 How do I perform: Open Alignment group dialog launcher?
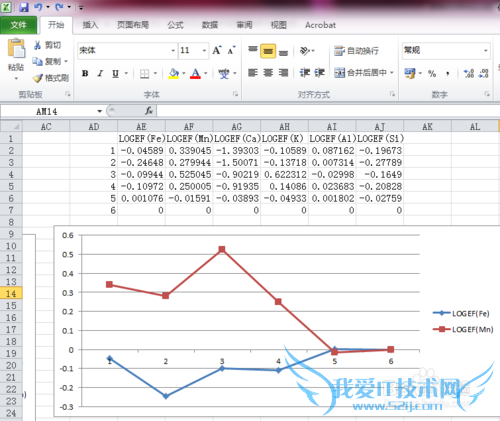click(x=392, y=94)
